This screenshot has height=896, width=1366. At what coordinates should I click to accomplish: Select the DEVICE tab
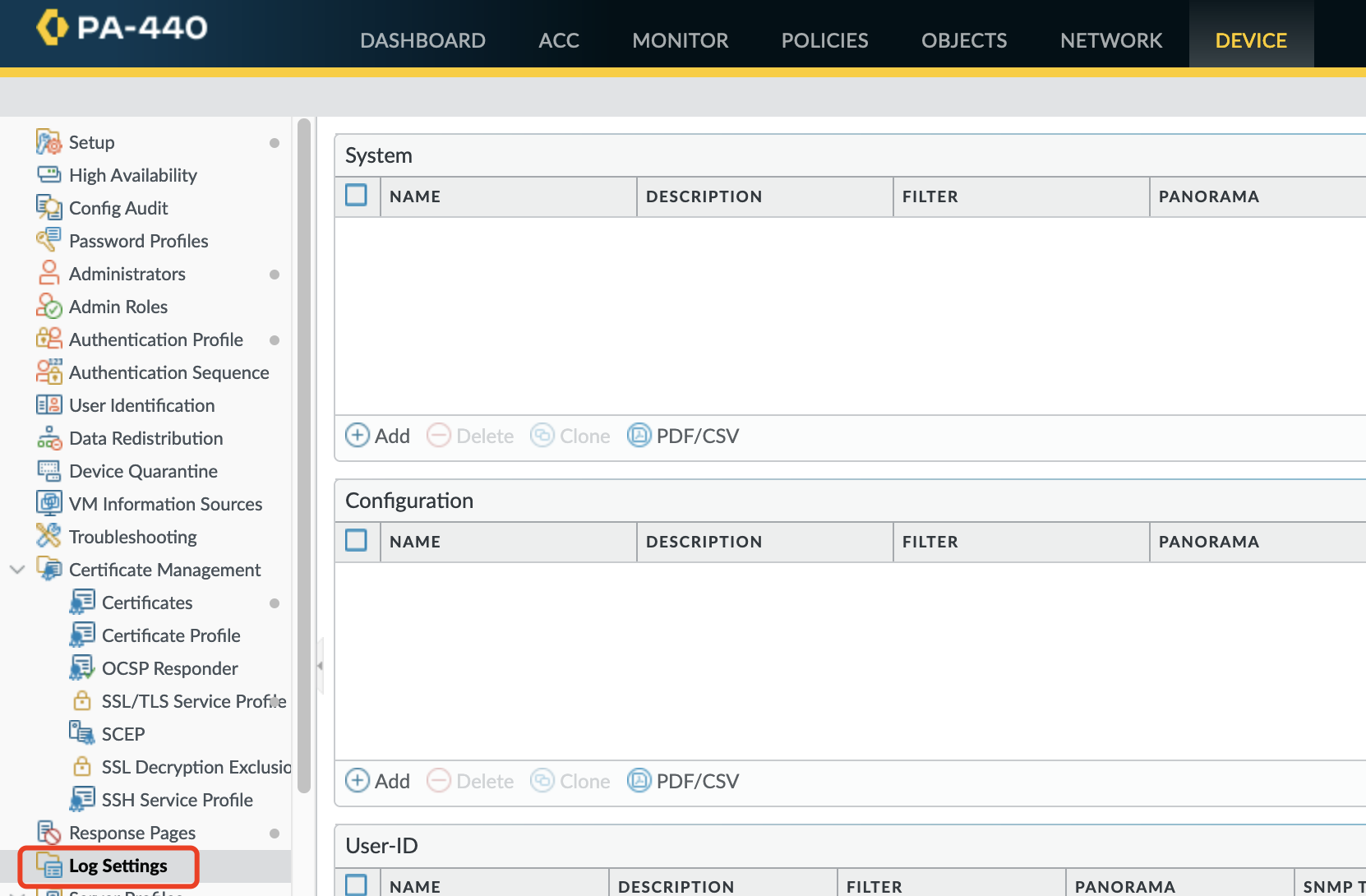click(x=1251, y=40)
